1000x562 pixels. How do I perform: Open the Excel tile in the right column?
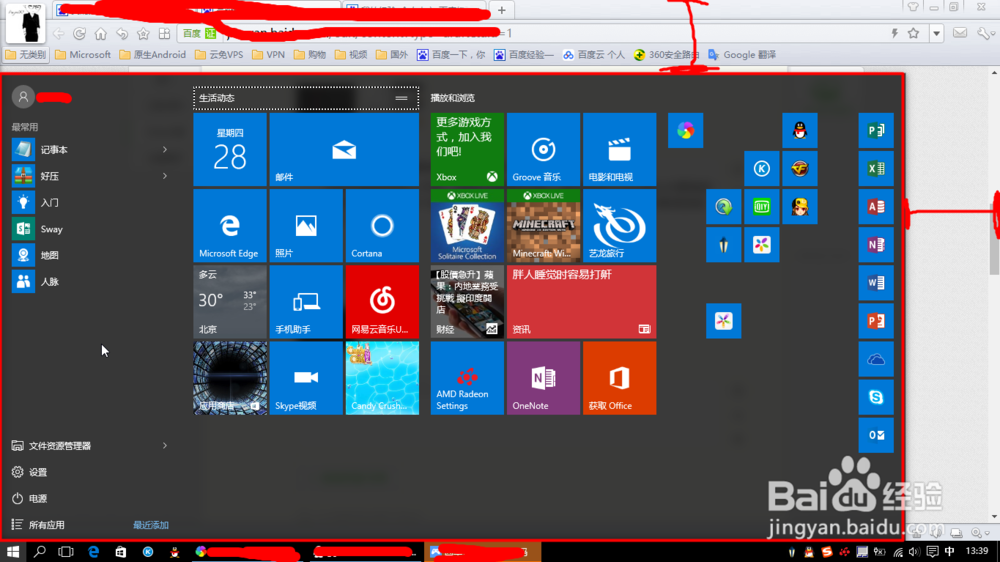[x=876, y=168]
